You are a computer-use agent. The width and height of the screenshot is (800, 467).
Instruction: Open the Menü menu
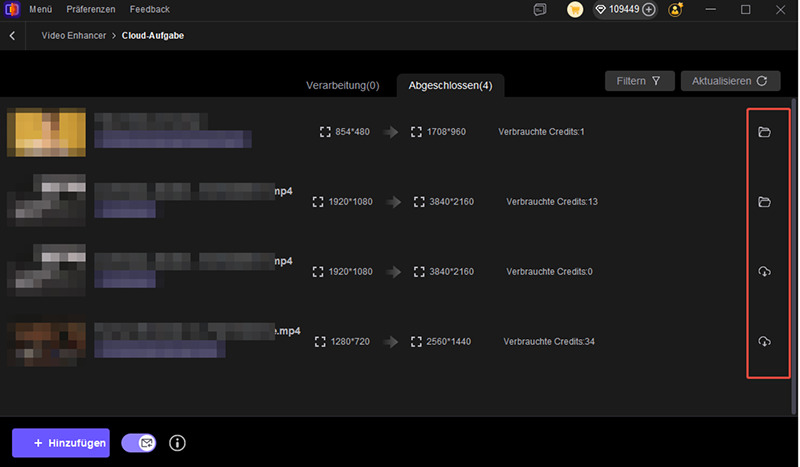tap(38, 10)
